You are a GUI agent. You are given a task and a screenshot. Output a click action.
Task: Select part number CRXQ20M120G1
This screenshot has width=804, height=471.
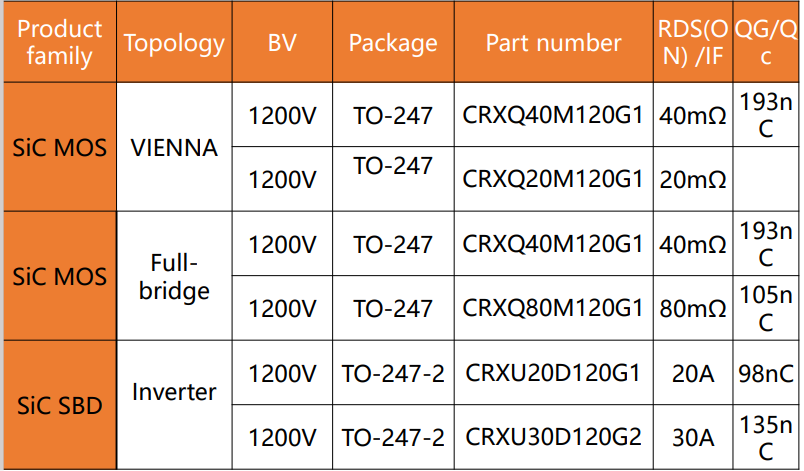click(x=554, y=179)
